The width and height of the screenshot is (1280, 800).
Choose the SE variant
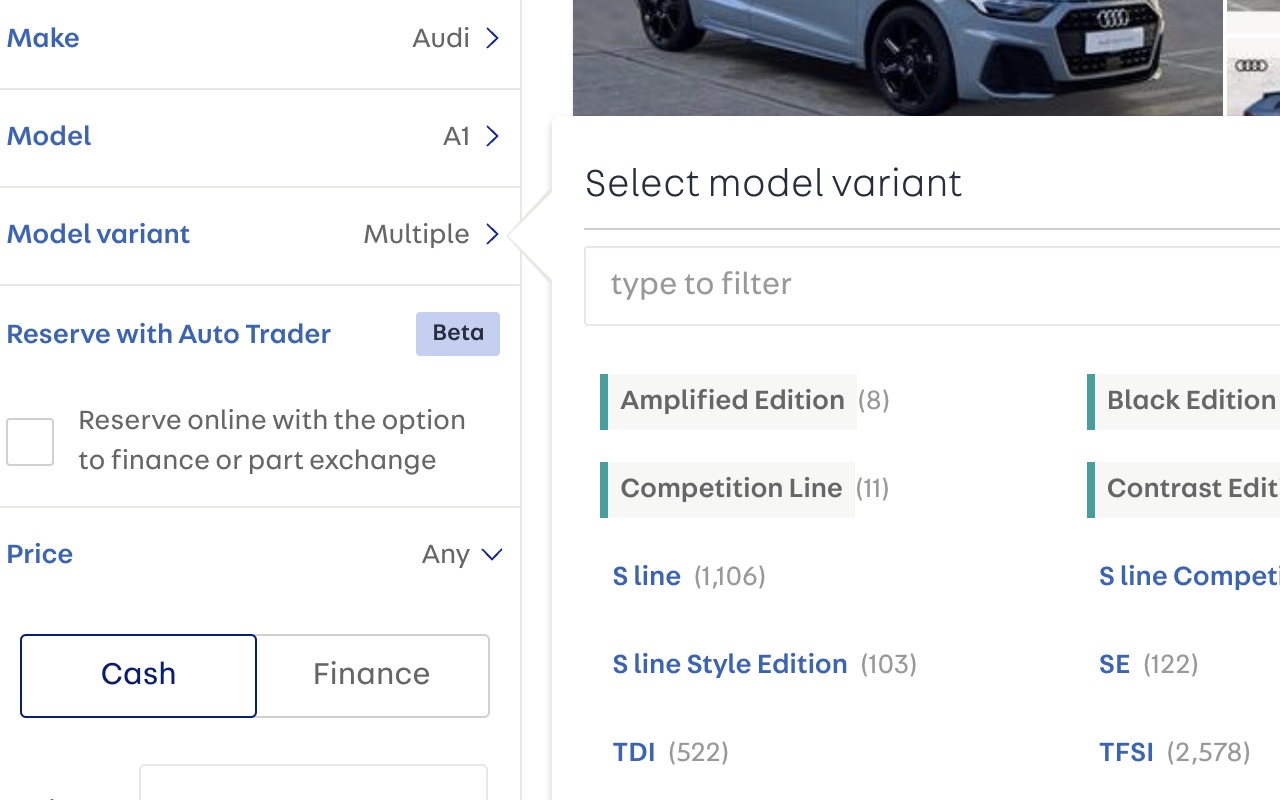click(1114, 665)
